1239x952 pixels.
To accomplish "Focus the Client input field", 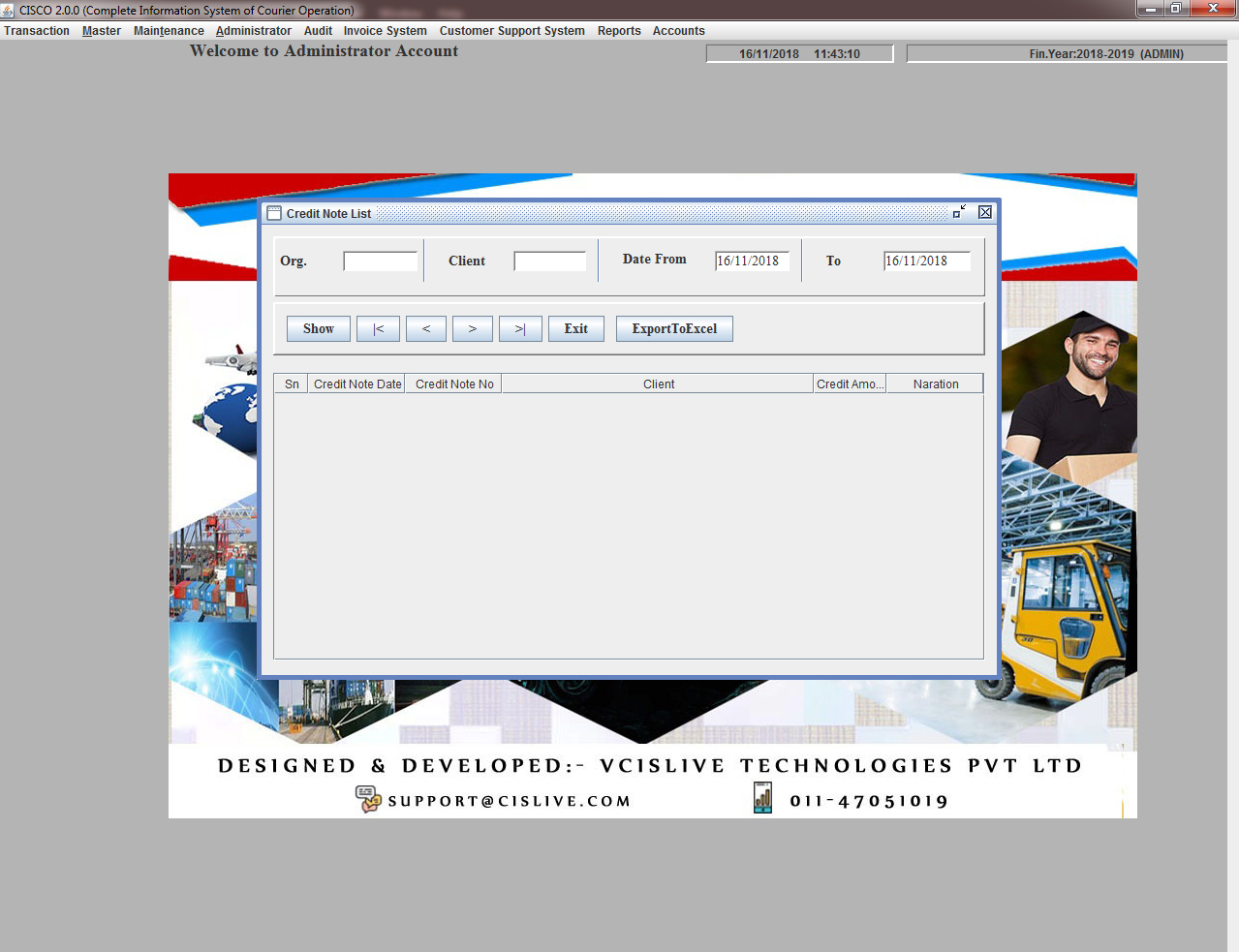I will click(x=549, y=261).
